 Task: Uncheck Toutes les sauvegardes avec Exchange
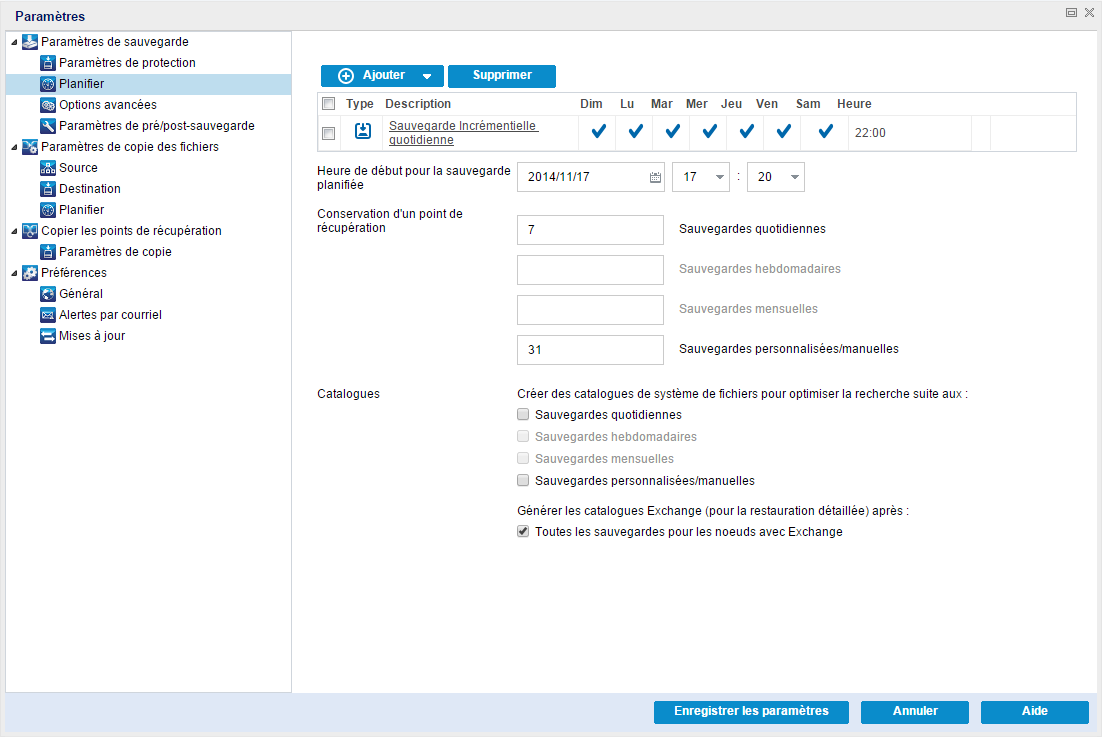522,532
